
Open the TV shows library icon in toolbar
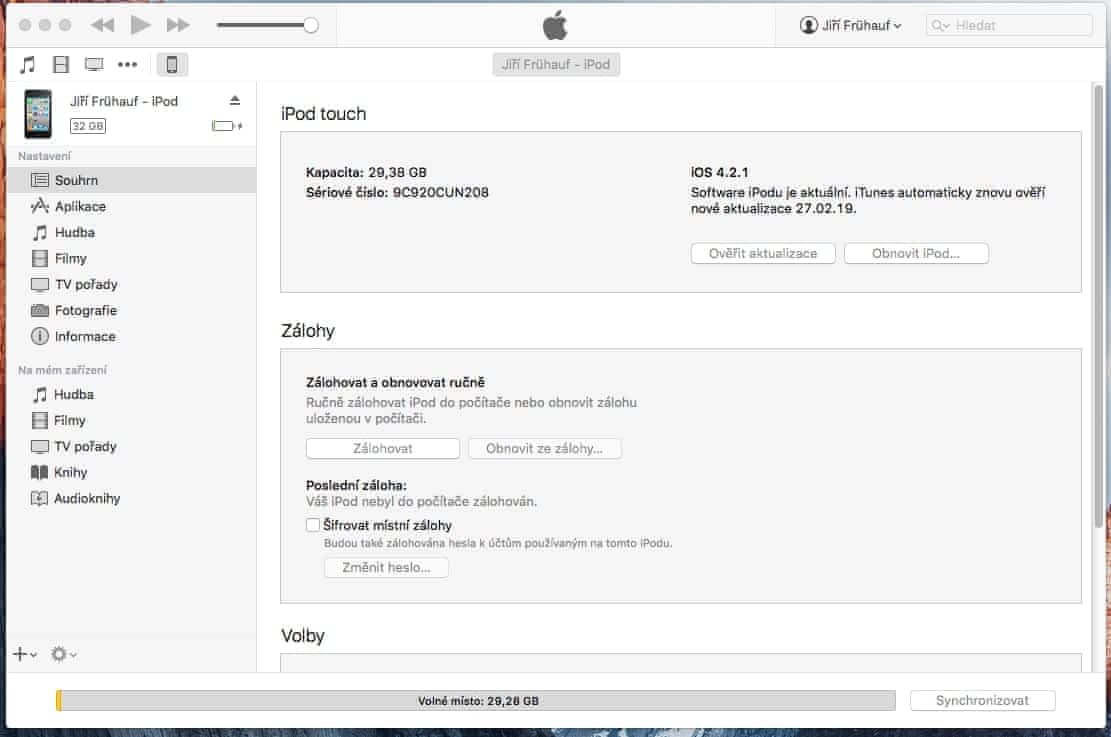(94, 64)
